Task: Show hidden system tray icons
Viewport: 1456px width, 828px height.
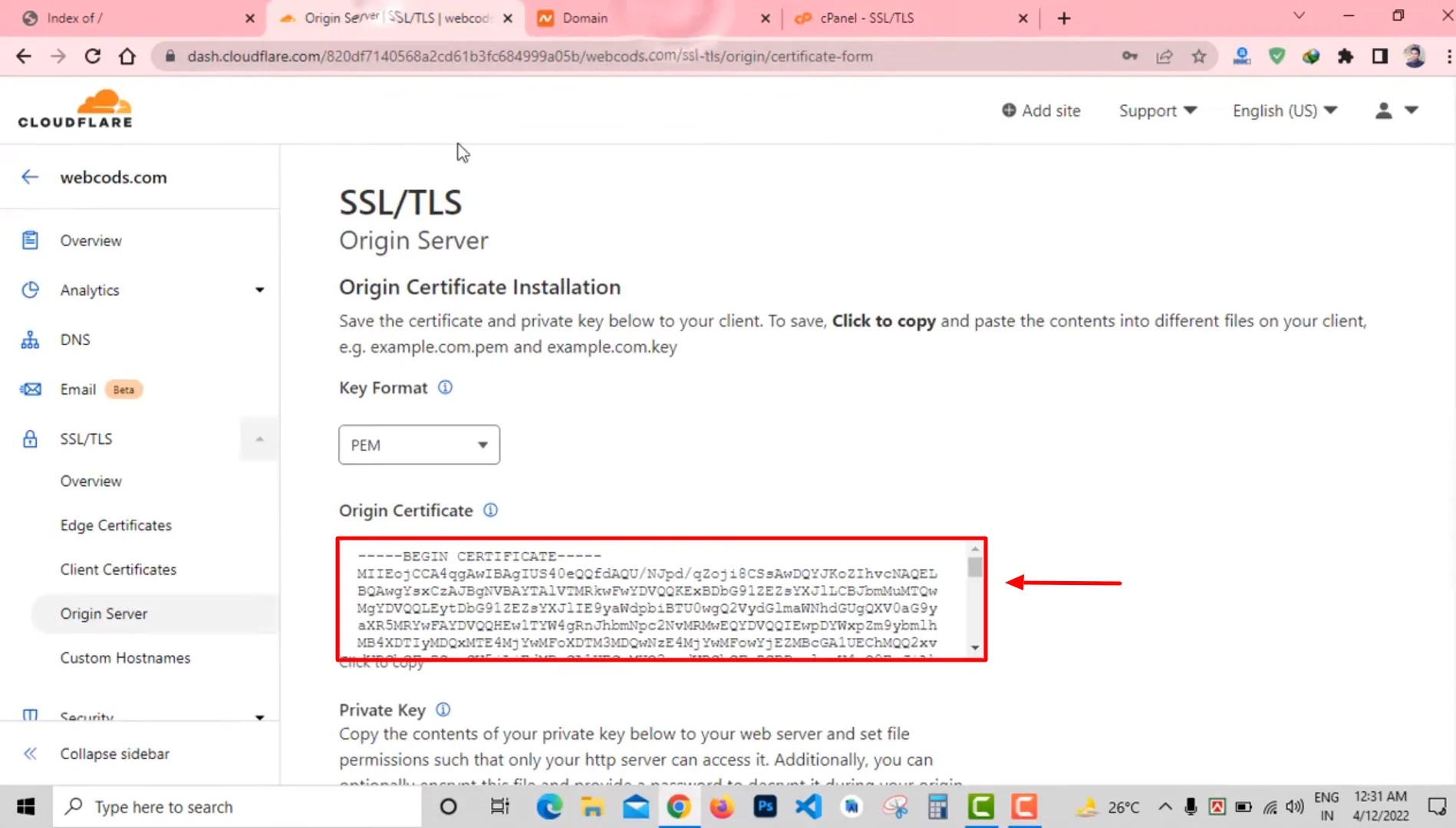Action: [1165, 807]
